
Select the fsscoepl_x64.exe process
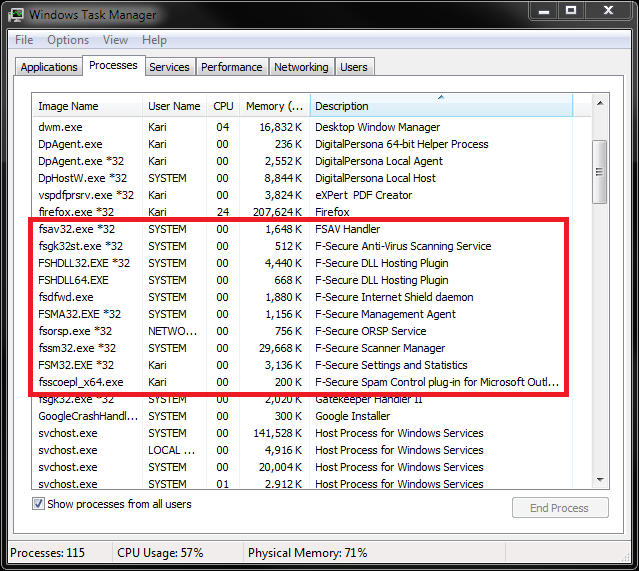[x=302, y=382]
